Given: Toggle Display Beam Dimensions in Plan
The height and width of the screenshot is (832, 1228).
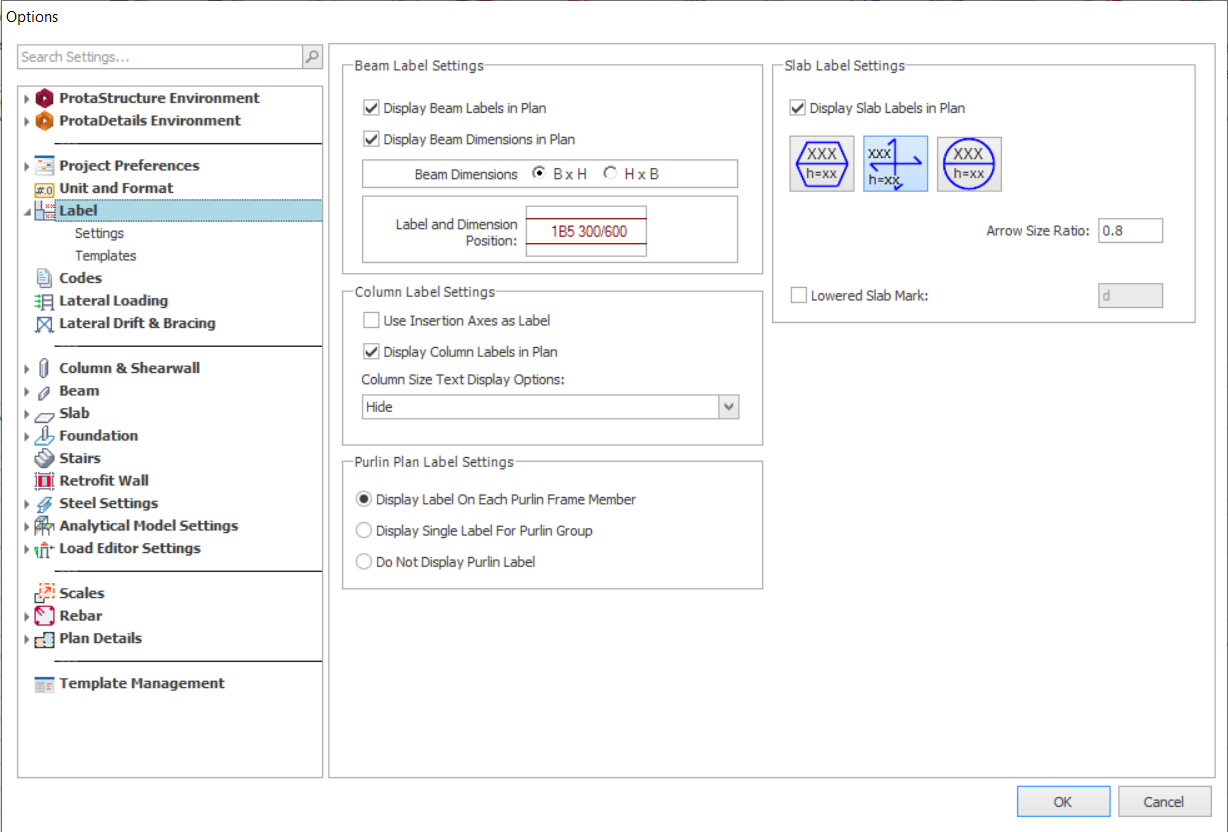Looking at the screenshot, I should [371, 139].
